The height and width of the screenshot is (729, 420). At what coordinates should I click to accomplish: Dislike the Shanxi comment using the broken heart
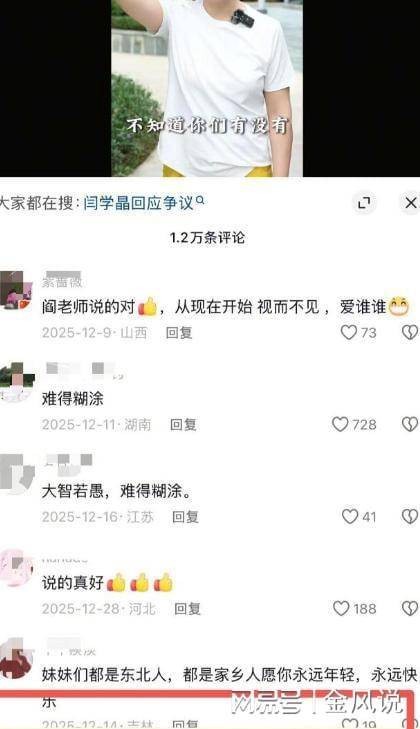tap(410, 332)
